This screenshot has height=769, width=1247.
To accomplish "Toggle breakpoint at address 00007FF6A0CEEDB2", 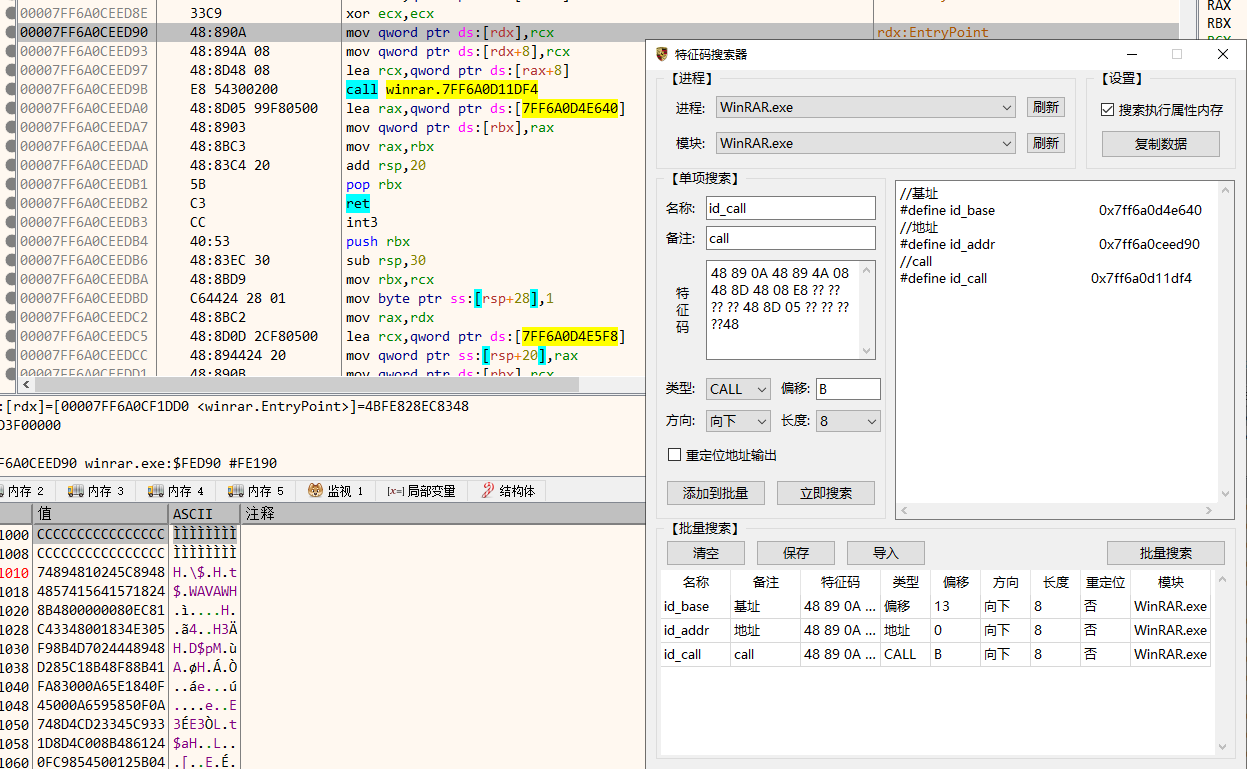I will [10, 204].
